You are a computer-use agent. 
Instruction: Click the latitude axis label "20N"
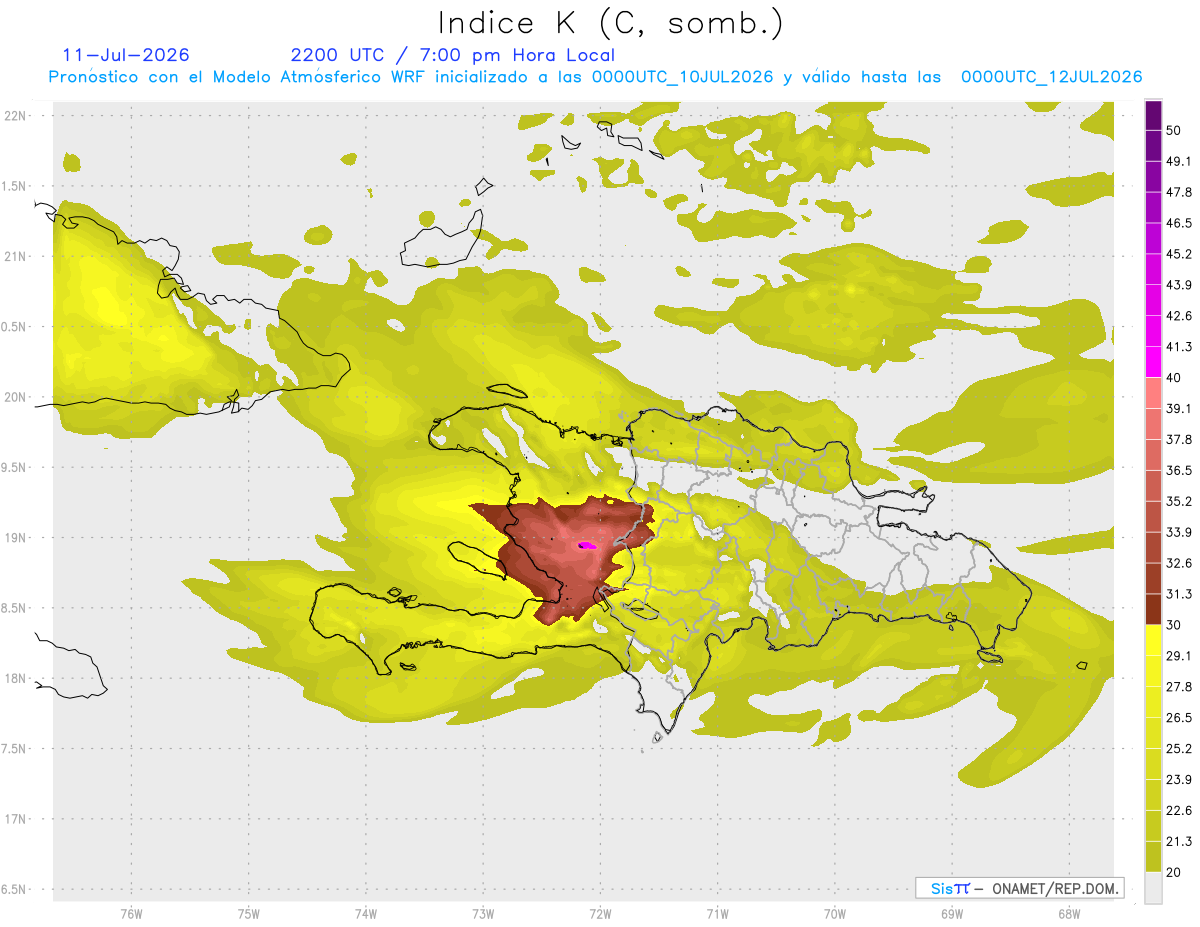(15, 397)
